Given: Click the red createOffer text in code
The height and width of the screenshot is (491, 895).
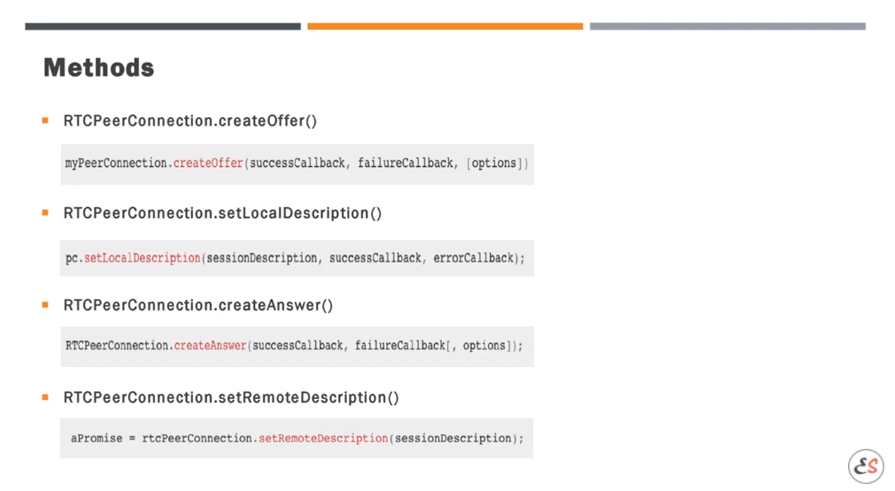Looking at the screenshot, I should tap(208, 163).
